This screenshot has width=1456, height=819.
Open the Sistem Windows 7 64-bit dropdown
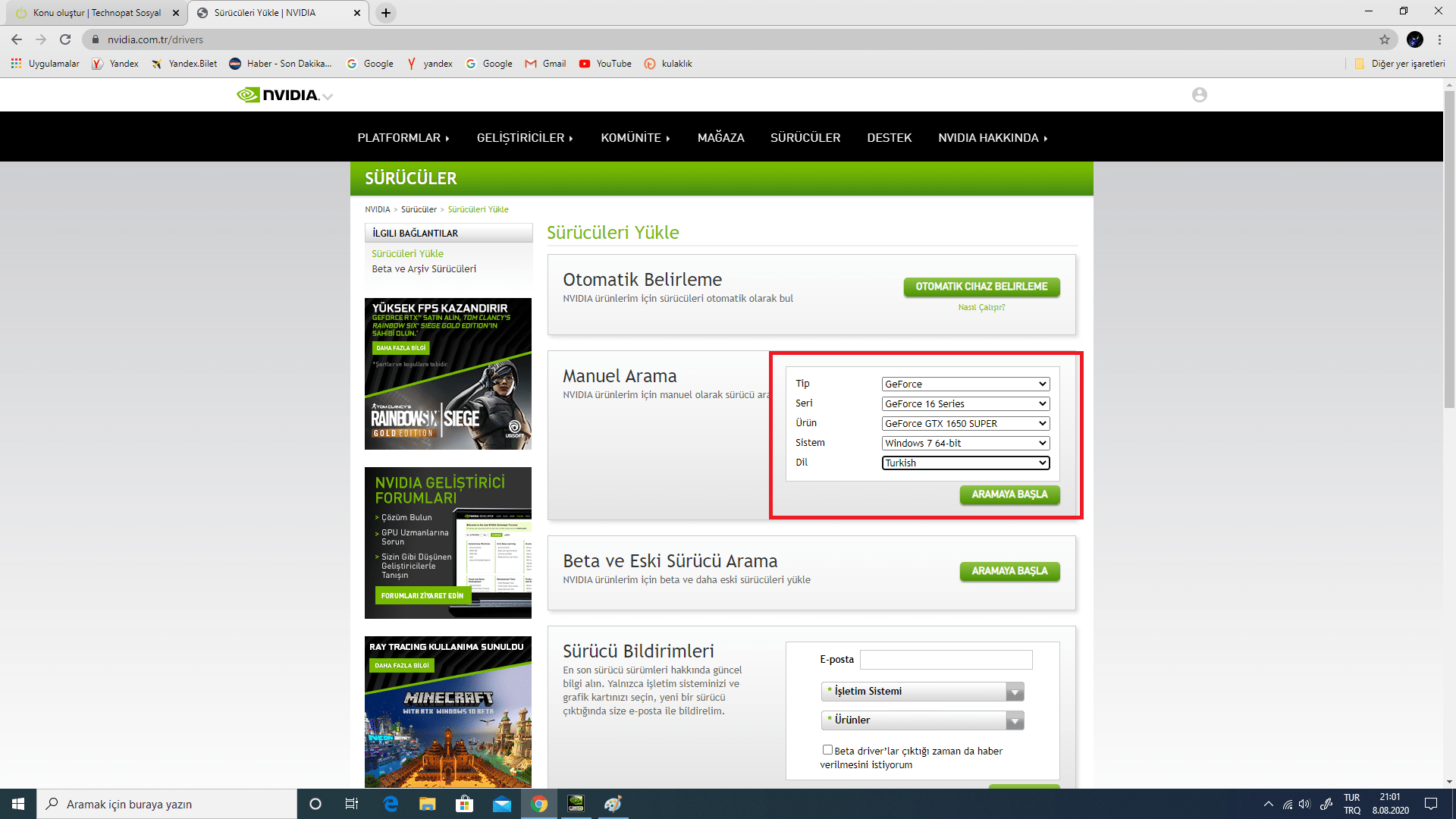(965, 443)
